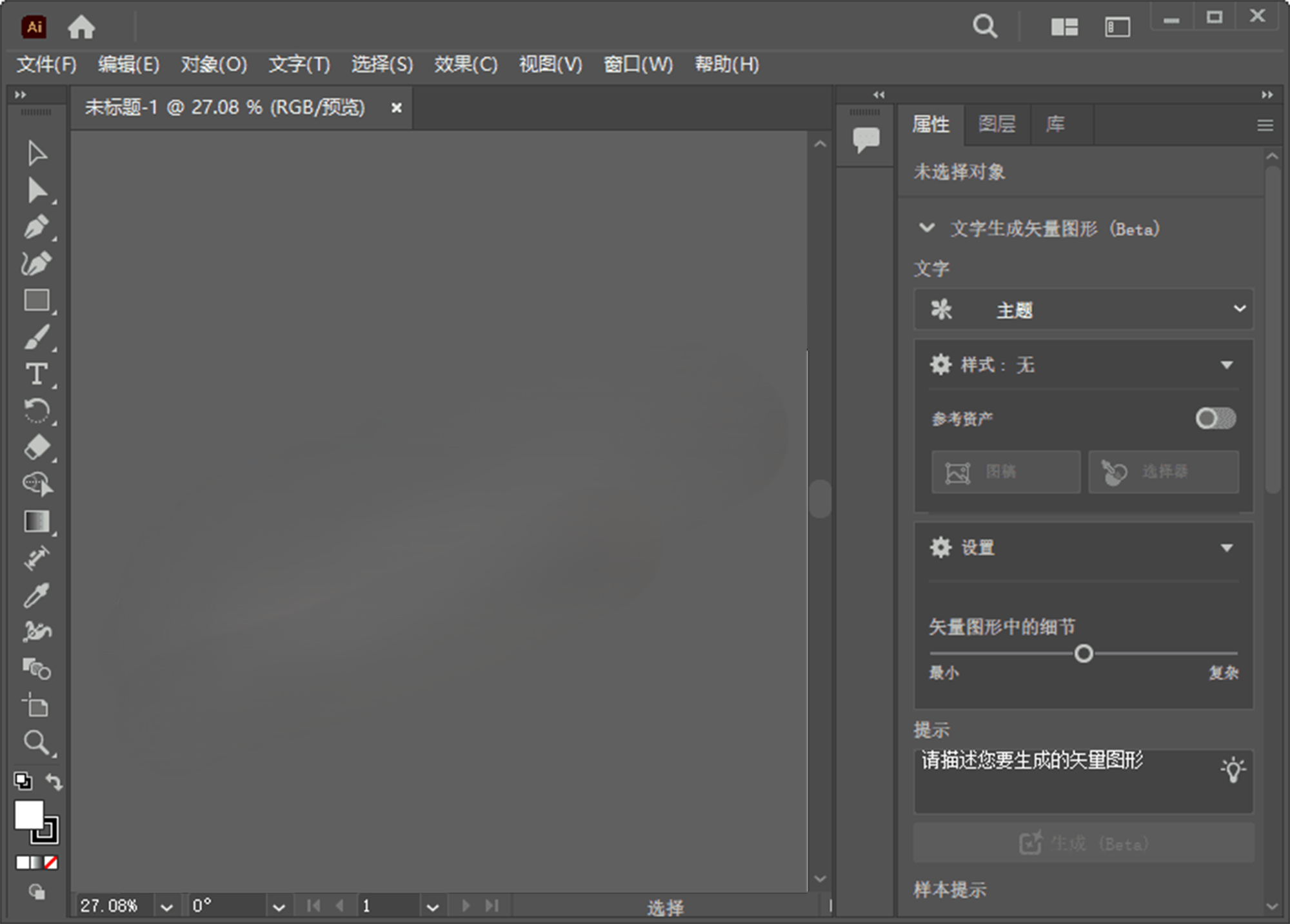Viewport: 1290px width, 924px height.
Task: Switch to the 属性 tab
Action: click(x=931, y=124)
